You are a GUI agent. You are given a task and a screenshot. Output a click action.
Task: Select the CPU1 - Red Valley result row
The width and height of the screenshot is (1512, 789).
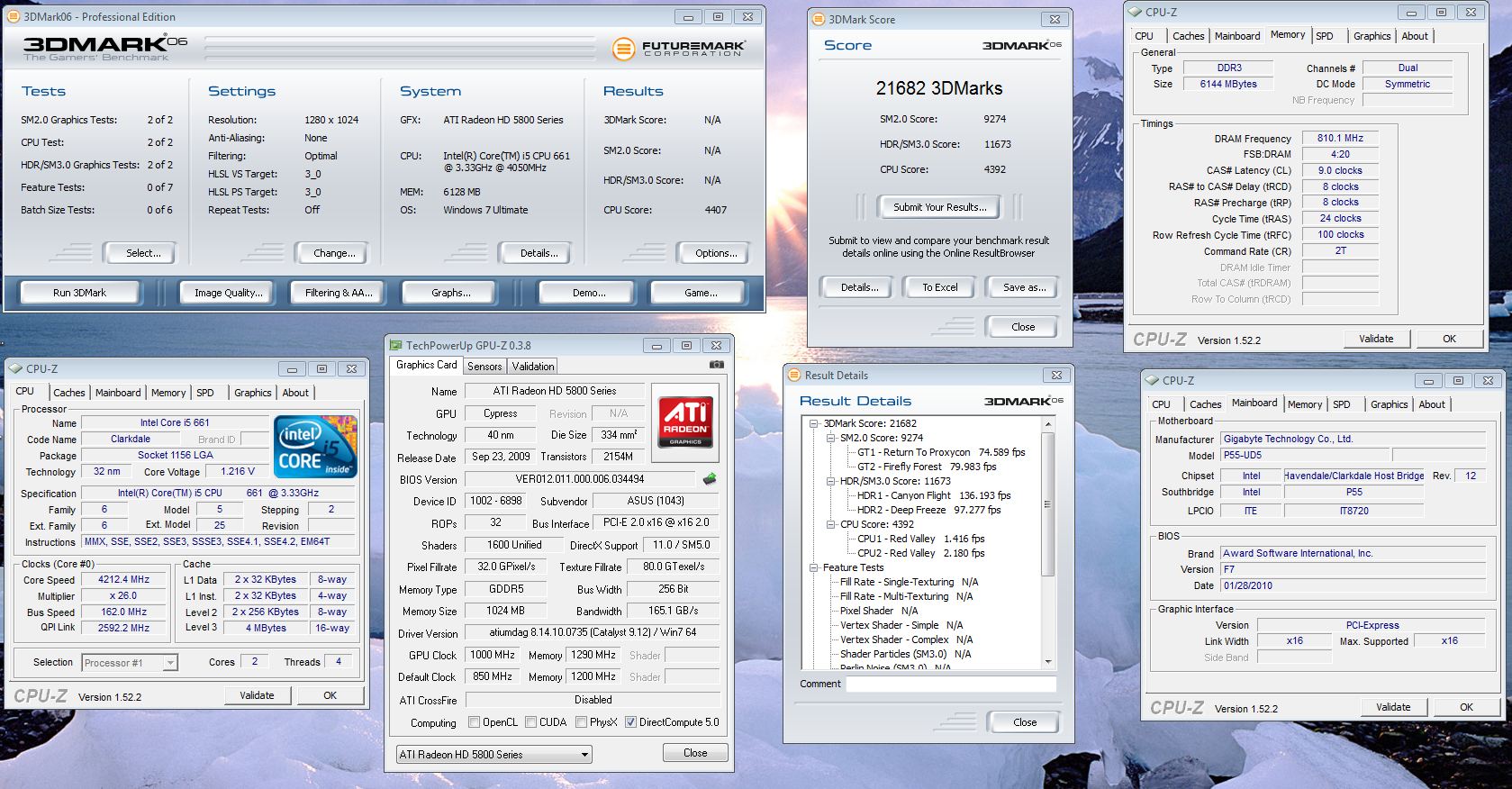[920, 539]
